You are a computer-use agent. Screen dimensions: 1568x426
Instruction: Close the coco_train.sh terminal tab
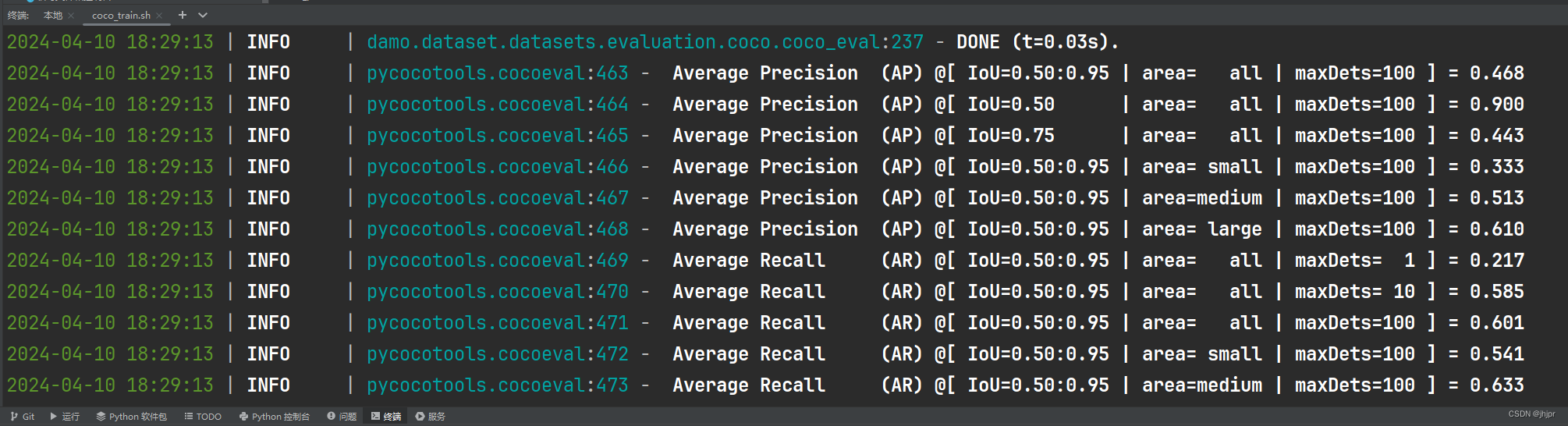pos(159,16)
